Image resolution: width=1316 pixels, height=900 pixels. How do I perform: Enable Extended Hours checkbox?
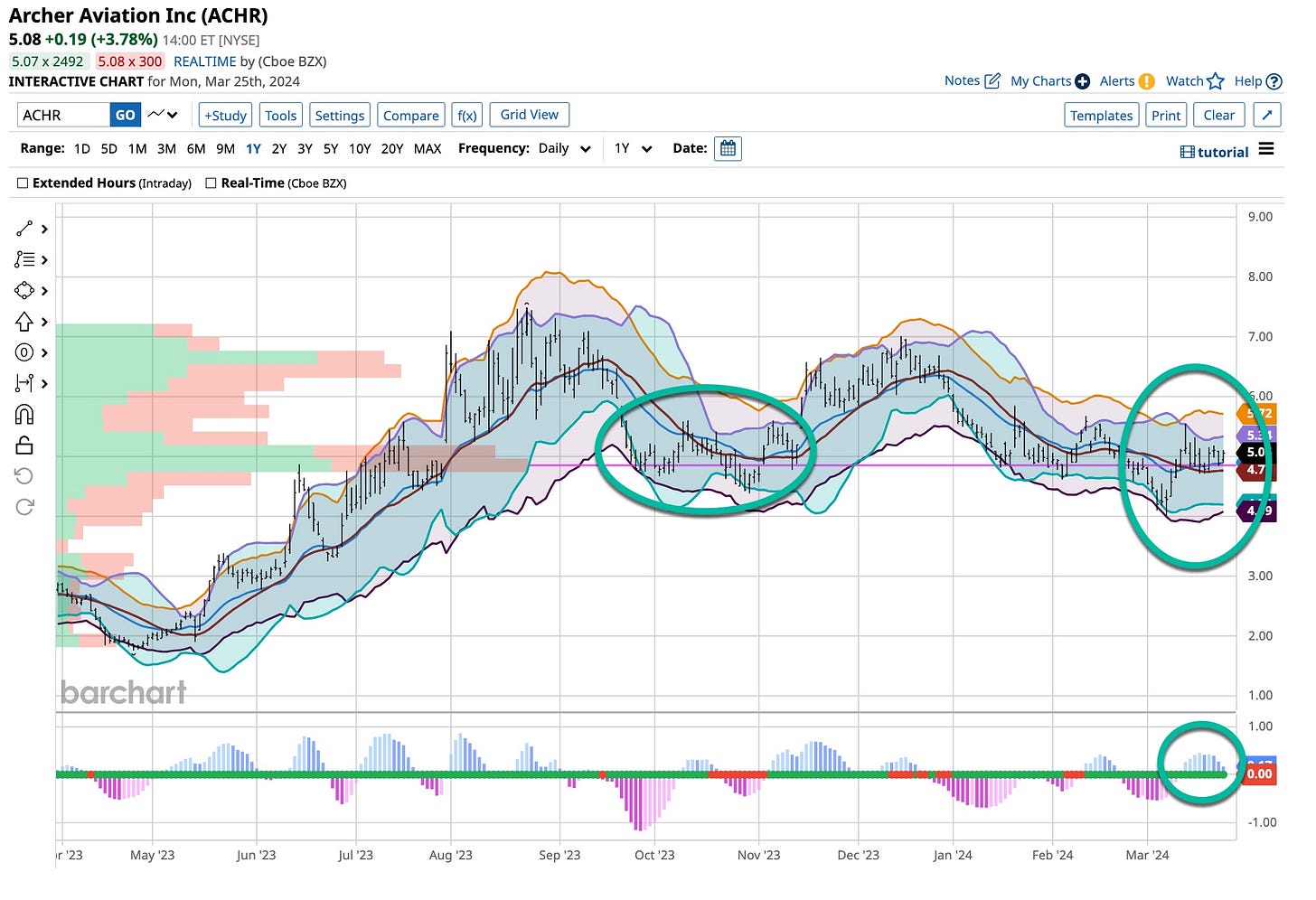(23, 183)
